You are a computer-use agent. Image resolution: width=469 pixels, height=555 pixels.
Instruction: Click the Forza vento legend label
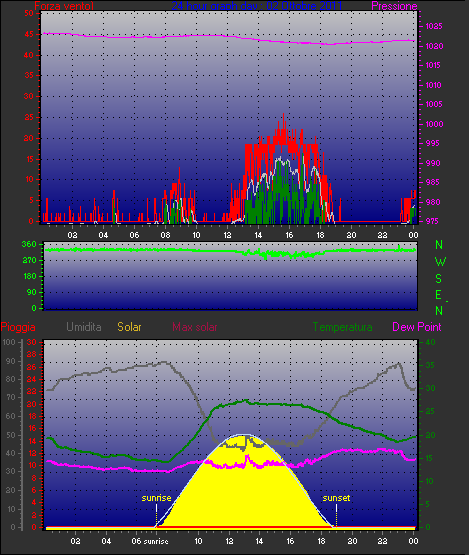tap(64, 6)
